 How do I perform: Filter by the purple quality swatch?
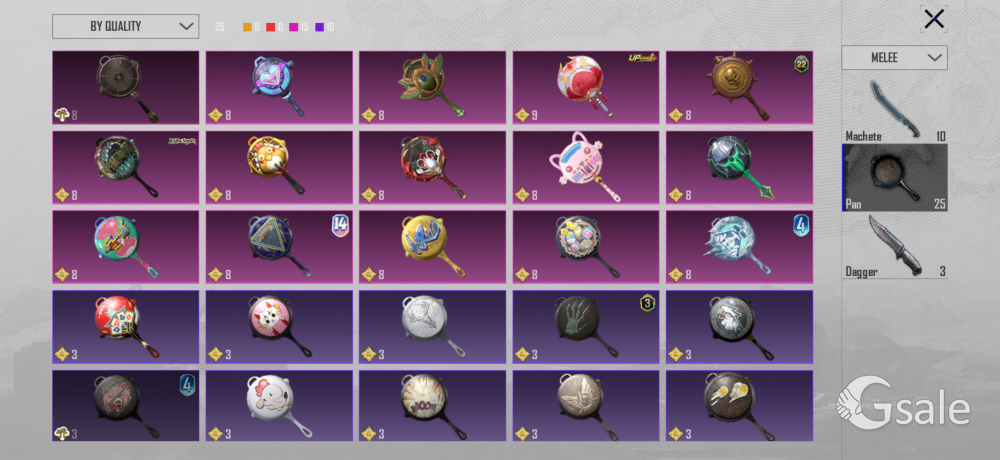[320, 27]
